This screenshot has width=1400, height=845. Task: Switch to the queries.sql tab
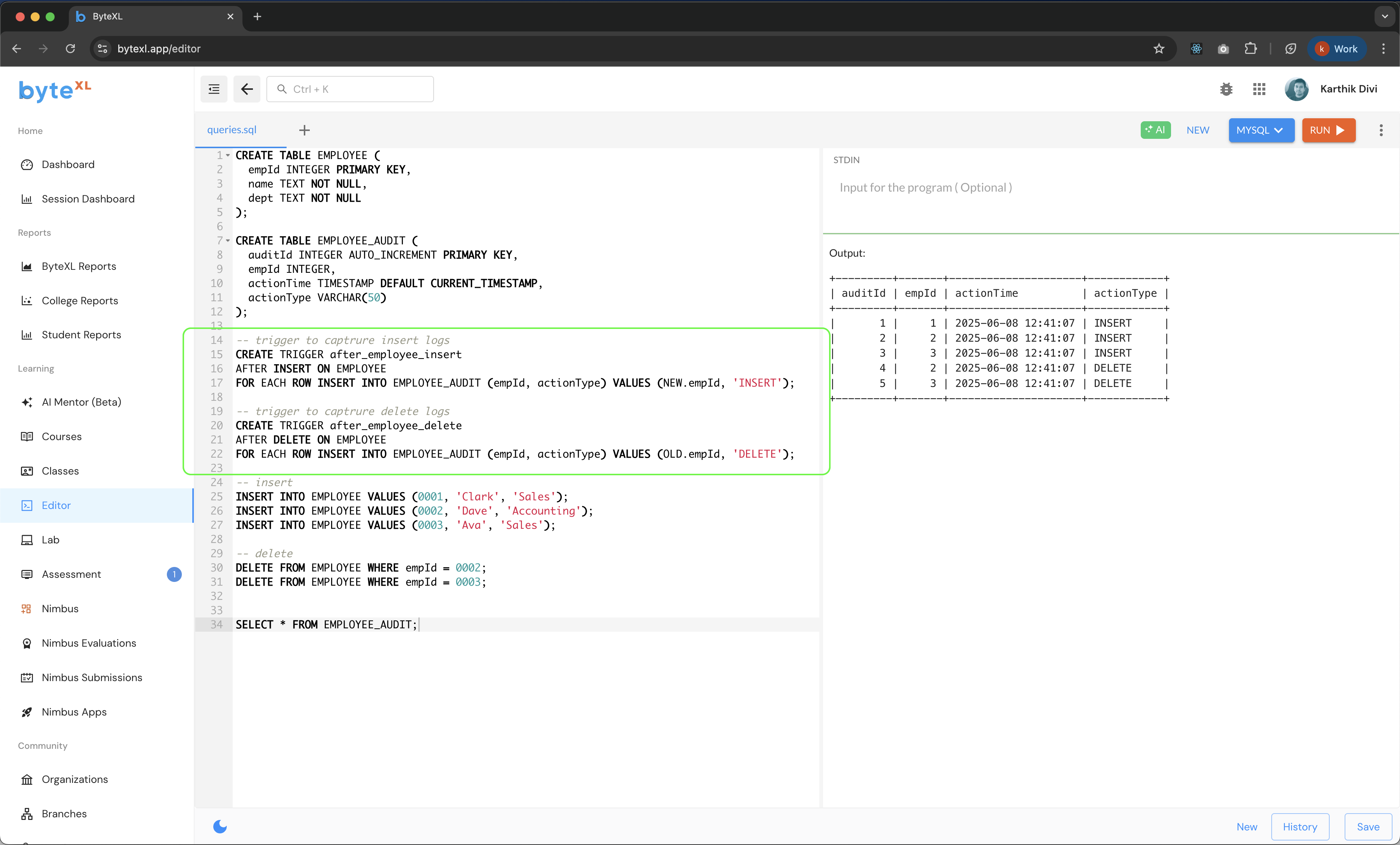click(232, 129)
